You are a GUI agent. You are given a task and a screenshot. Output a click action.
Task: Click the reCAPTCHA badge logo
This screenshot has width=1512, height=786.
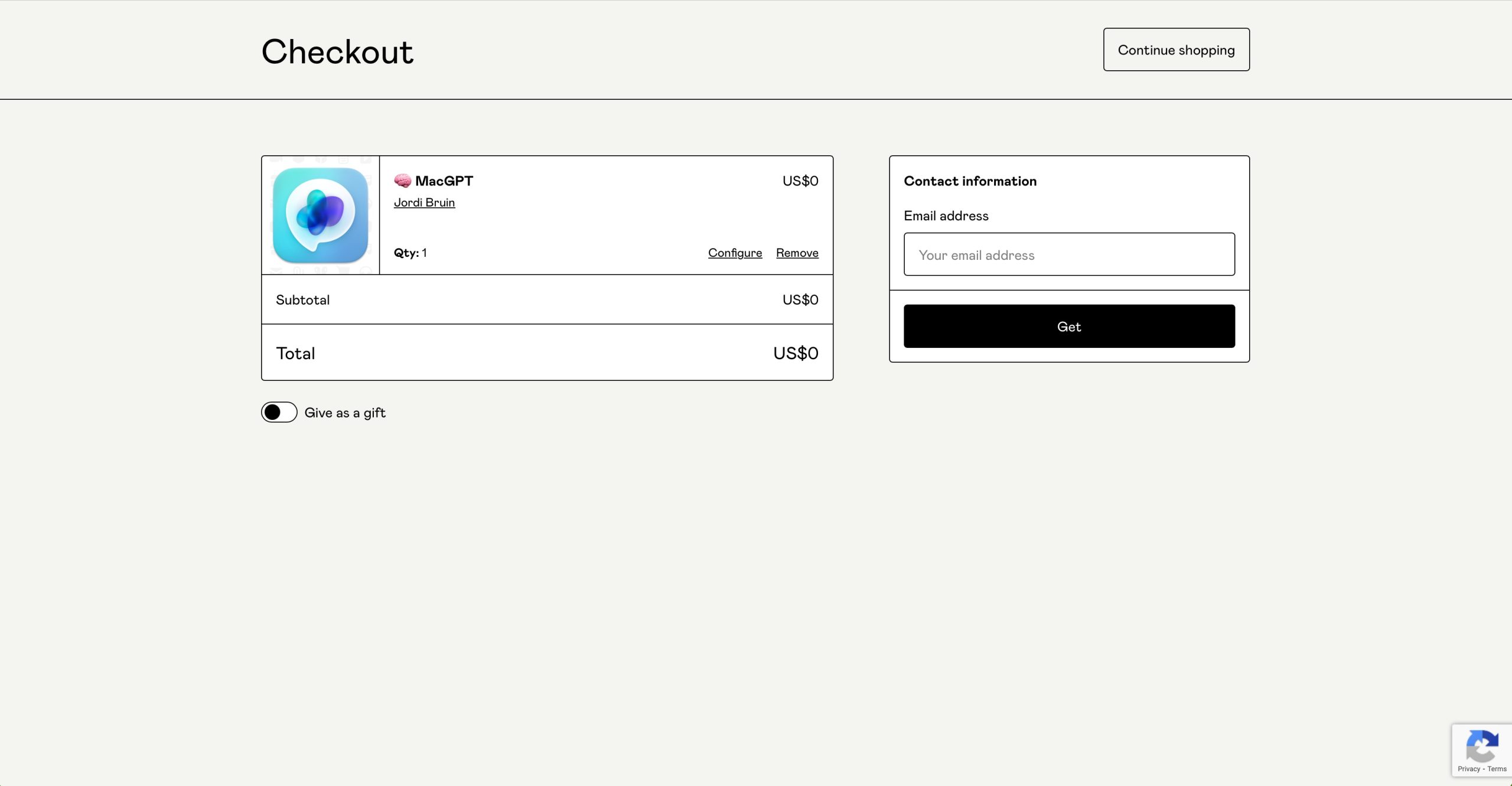(1481, 746)
